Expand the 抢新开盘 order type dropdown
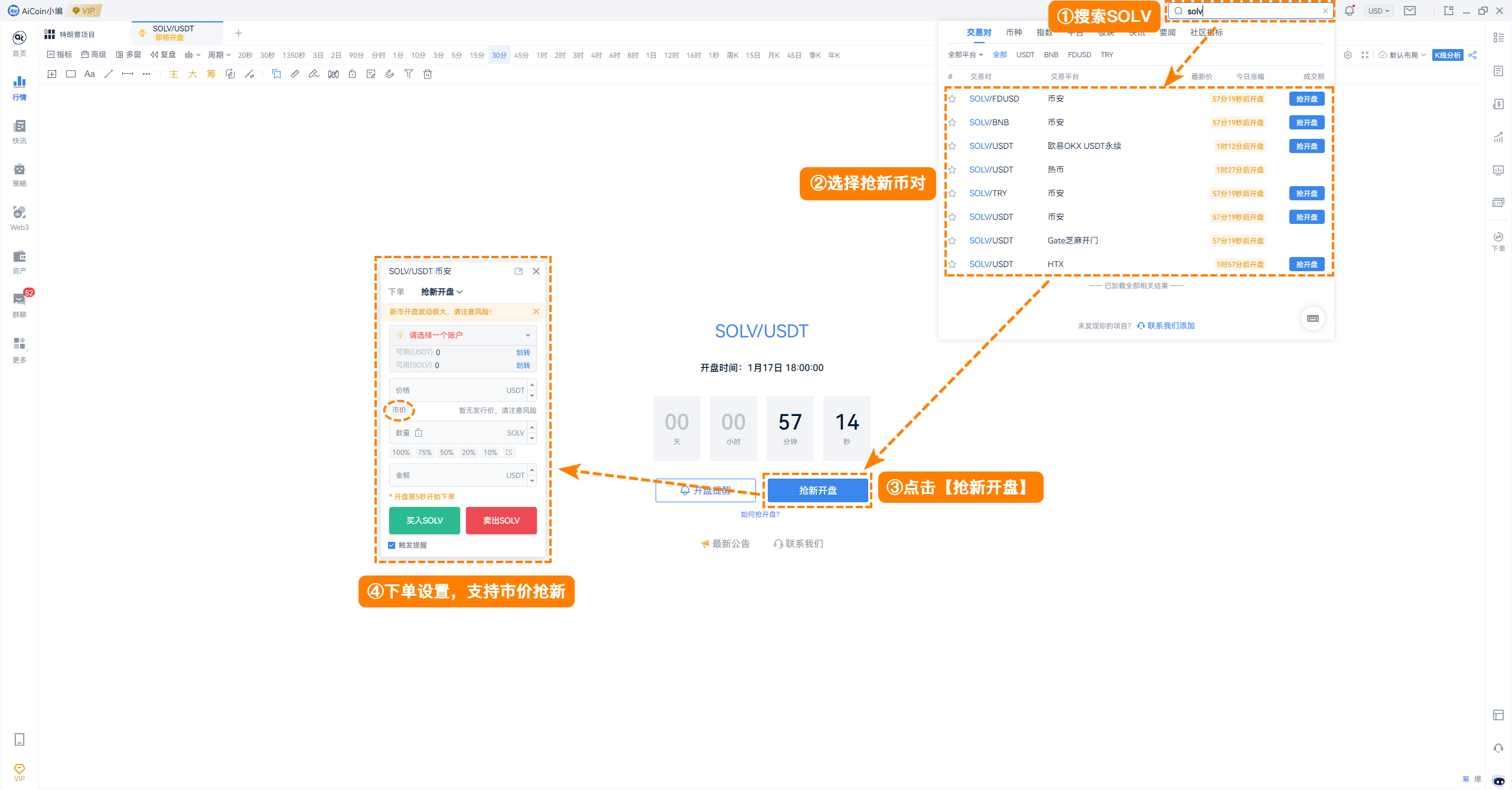Image resolution: width=1512 pixels, height=790 pixels. coord(442,292)
